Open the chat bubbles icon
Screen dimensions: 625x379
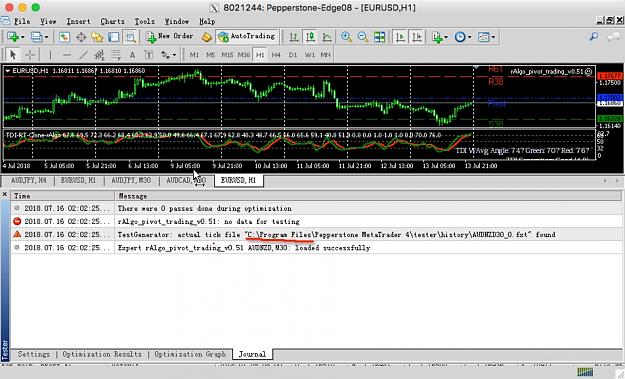click(613, 37)
